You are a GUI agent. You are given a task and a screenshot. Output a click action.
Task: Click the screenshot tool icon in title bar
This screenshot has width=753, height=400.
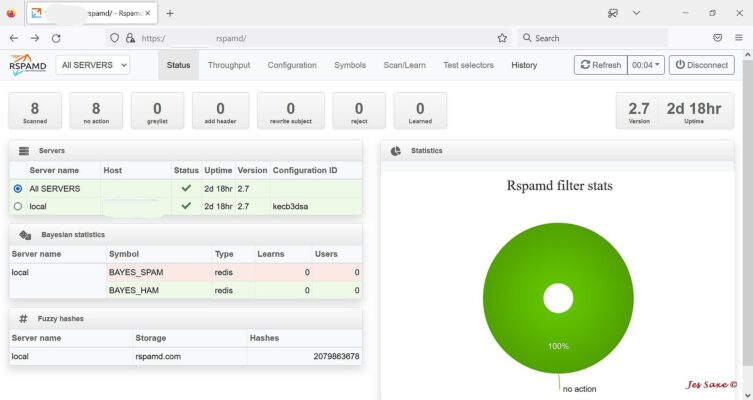tap(613, 13)
